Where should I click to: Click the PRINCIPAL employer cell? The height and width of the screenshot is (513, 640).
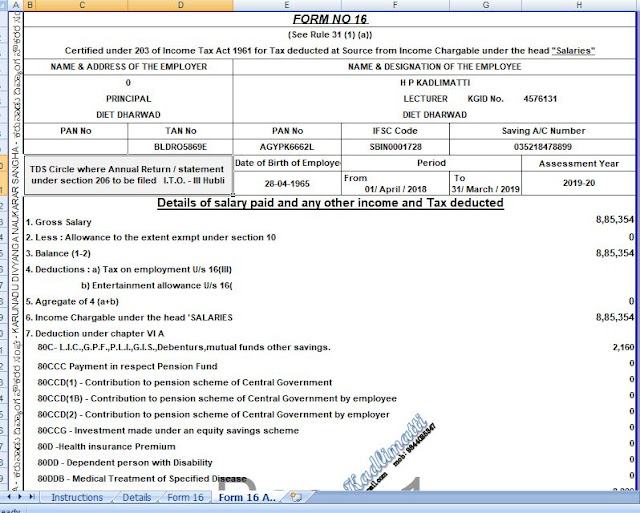[129, 99]
